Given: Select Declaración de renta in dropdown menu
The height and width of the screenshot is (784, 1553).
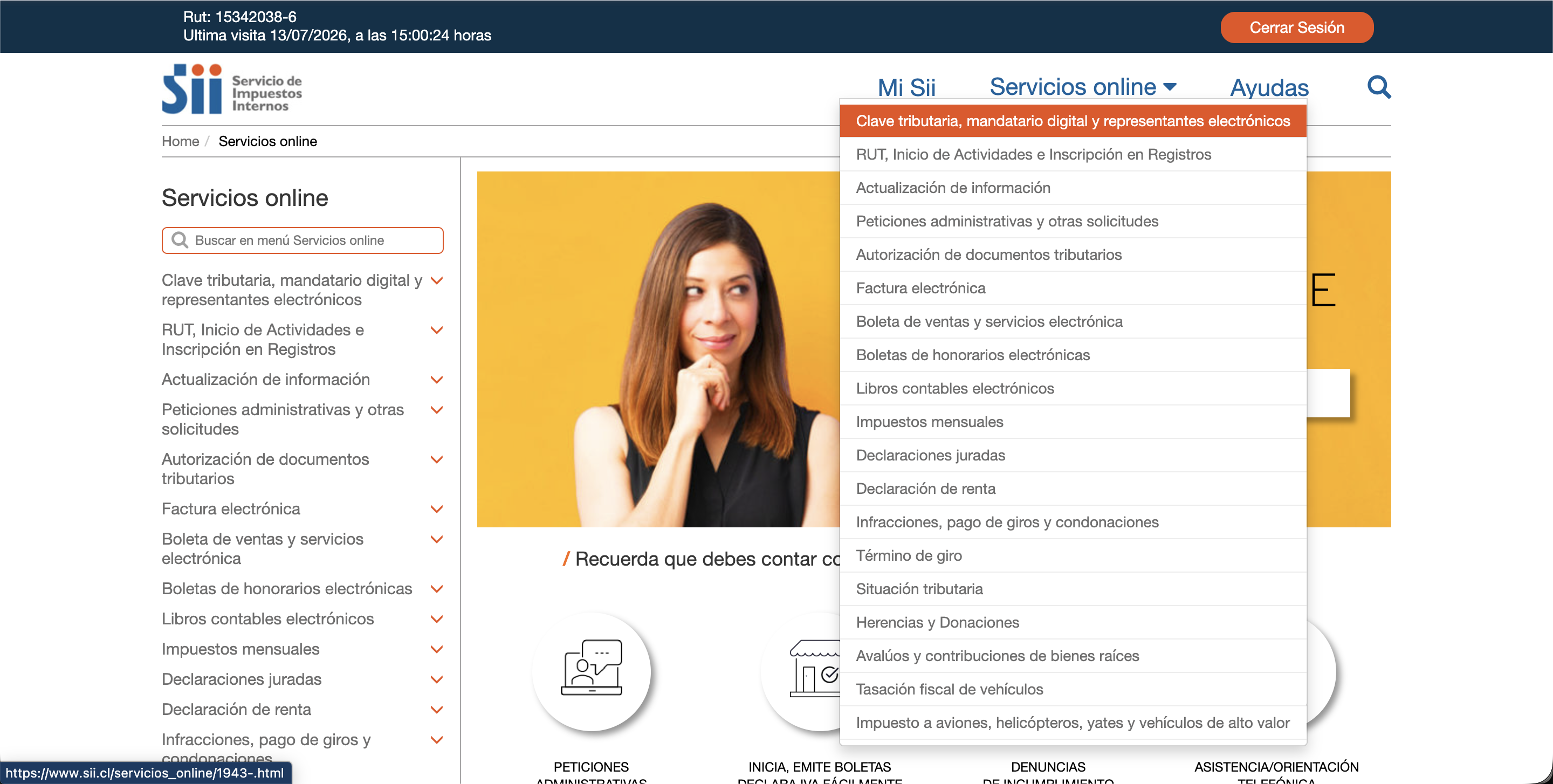Looking at the screenshot, I should pyautogui.click(x=1073, y=489).
